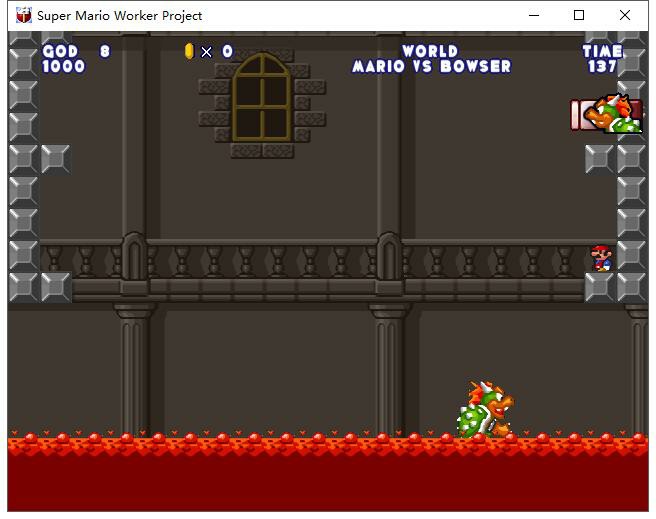Click the score value 1000
Viewport: 656px width, 519px height.
point(64,66)
